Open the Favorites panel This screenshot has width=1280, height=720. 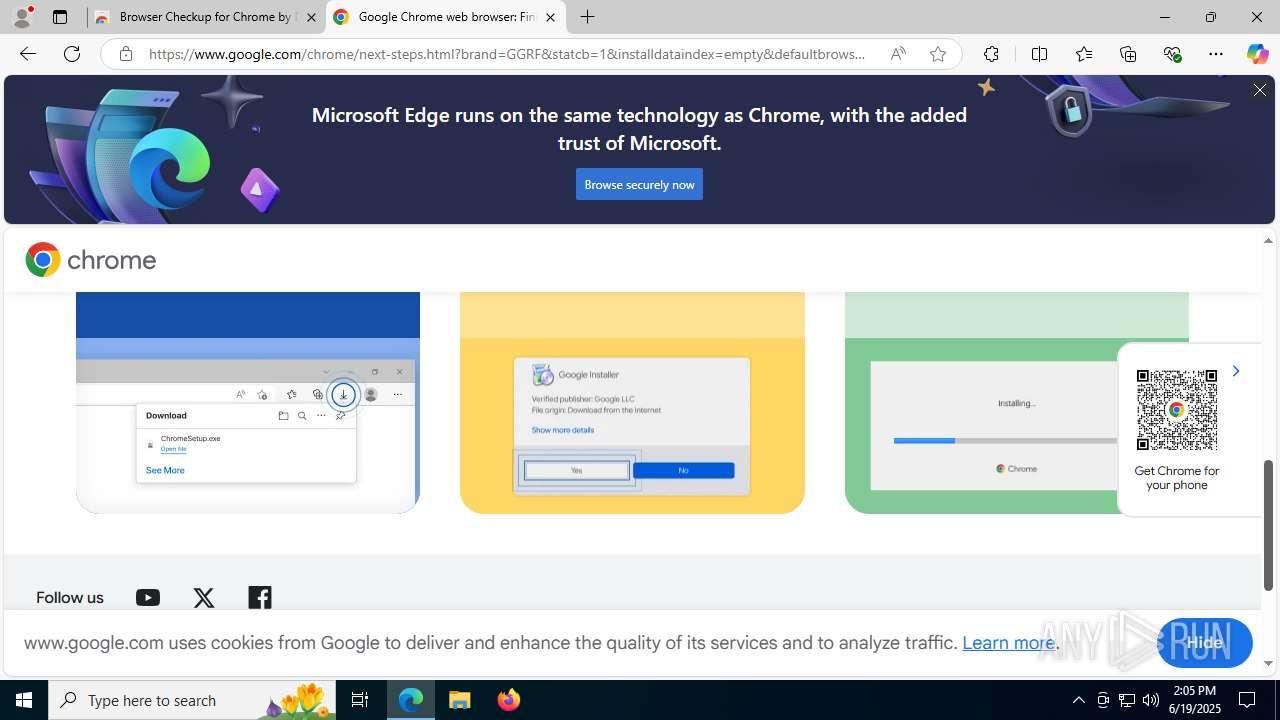point(1083,54)
